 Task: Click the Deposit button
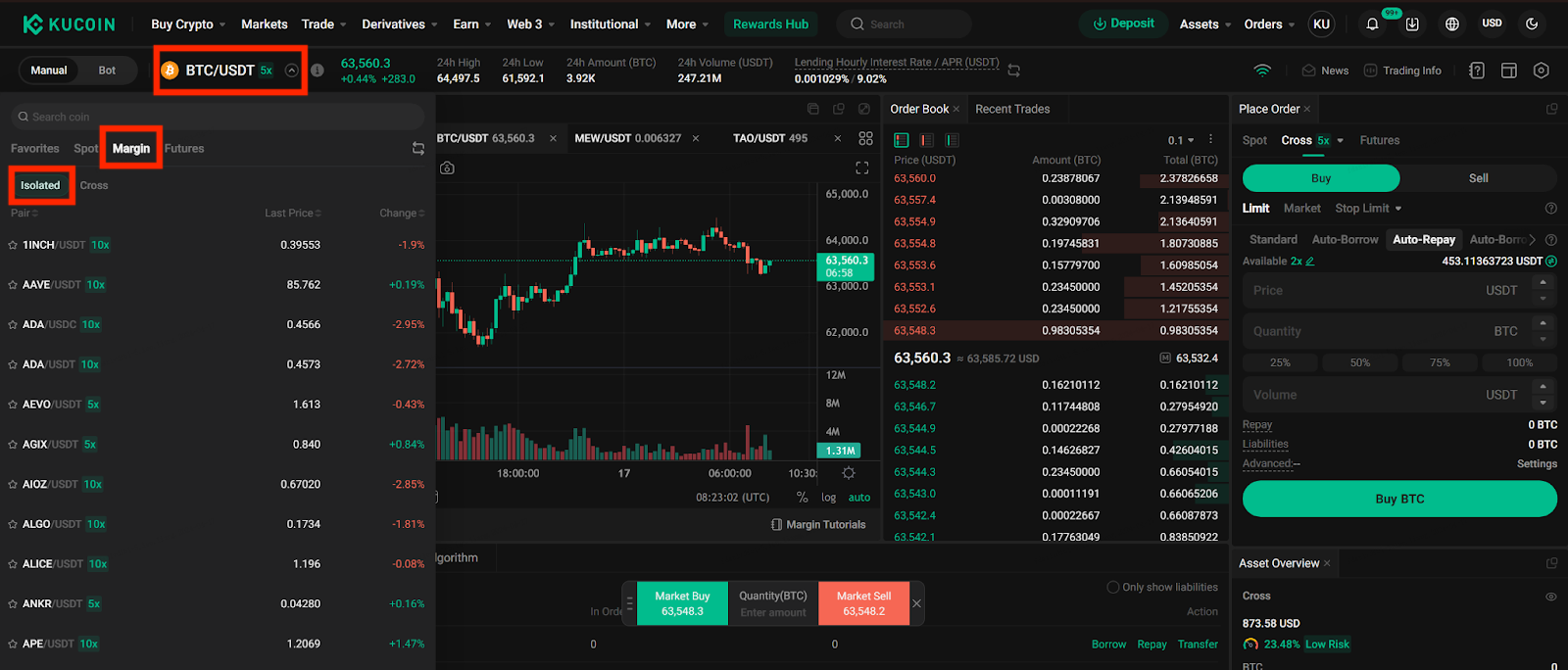[x=1123, y=24]
